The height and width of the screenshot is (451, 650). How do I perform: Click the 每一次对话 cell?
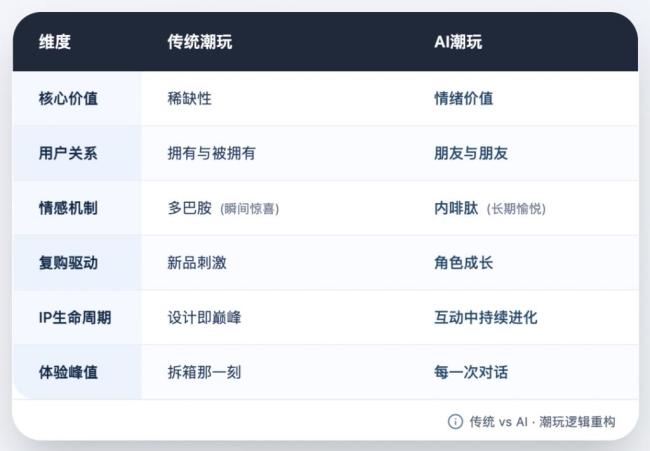click(x=470, y=372)
